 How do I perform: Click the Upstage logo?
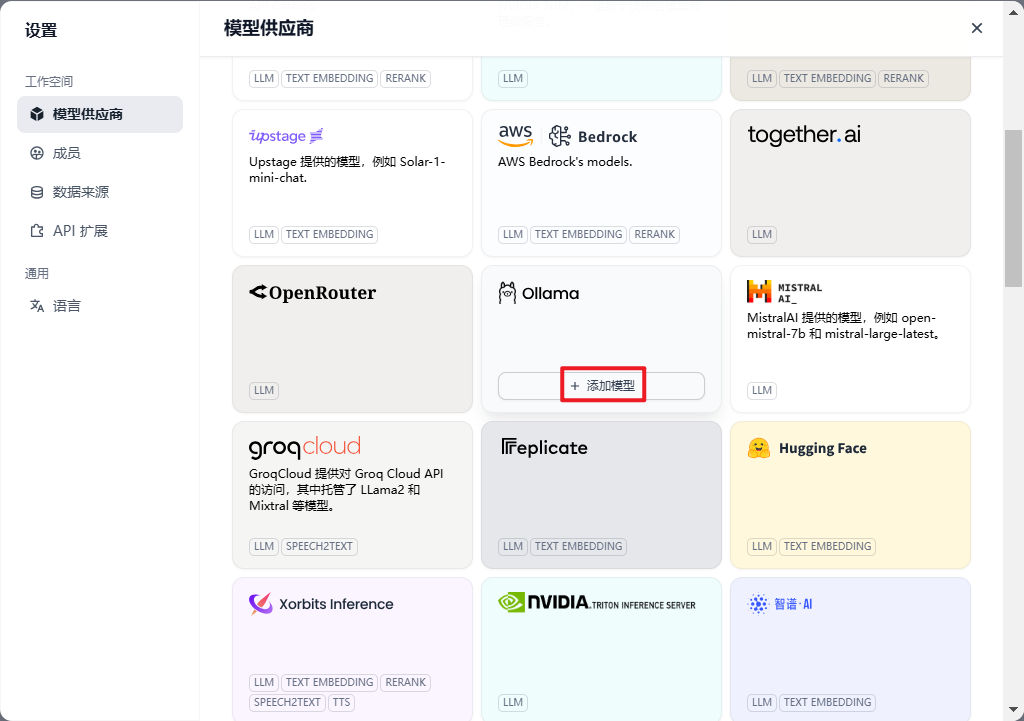(286, 136)
